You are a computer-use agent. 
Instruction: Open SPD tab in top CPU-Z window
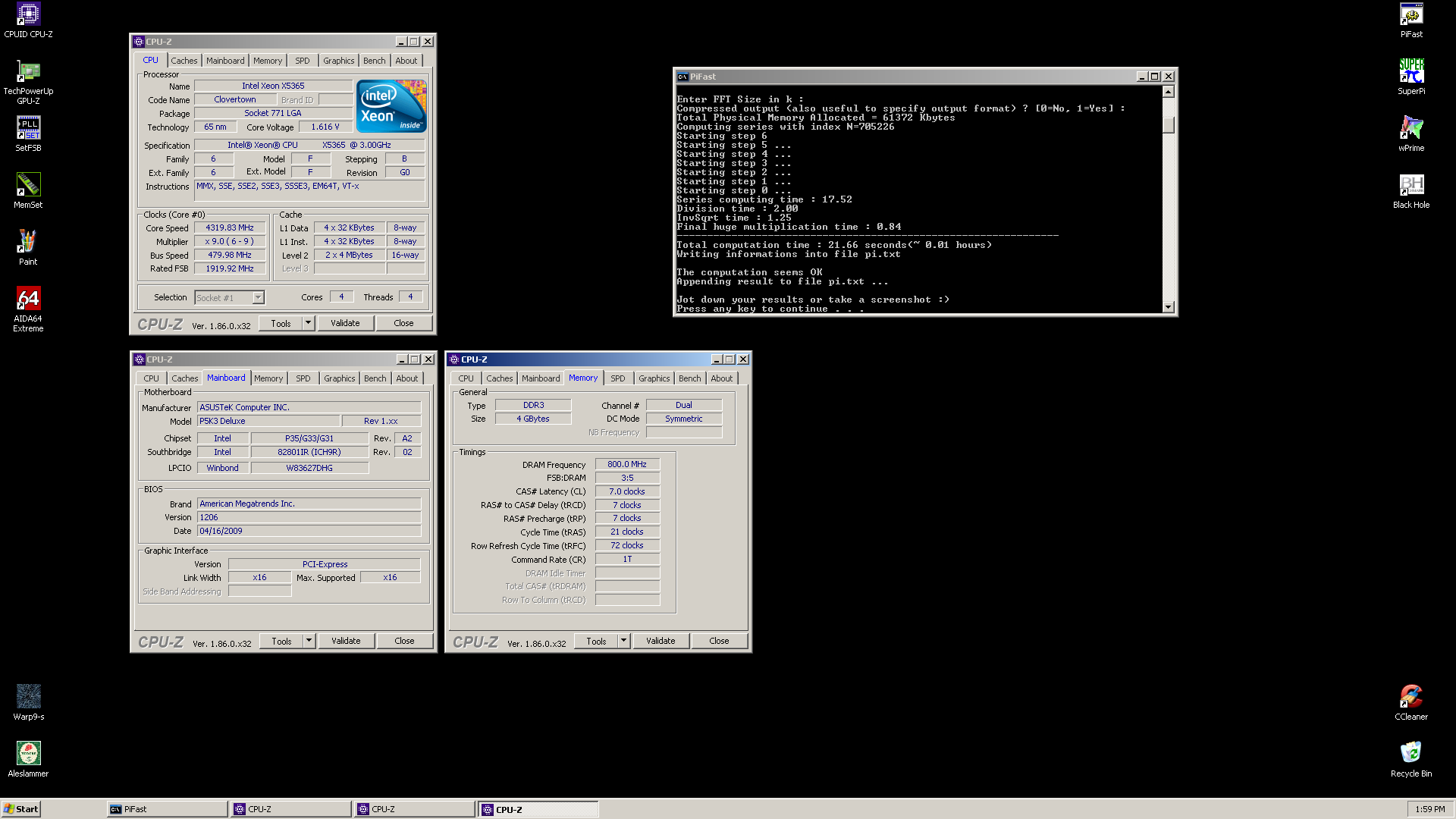pyautogui.click(x=303, y=61)
